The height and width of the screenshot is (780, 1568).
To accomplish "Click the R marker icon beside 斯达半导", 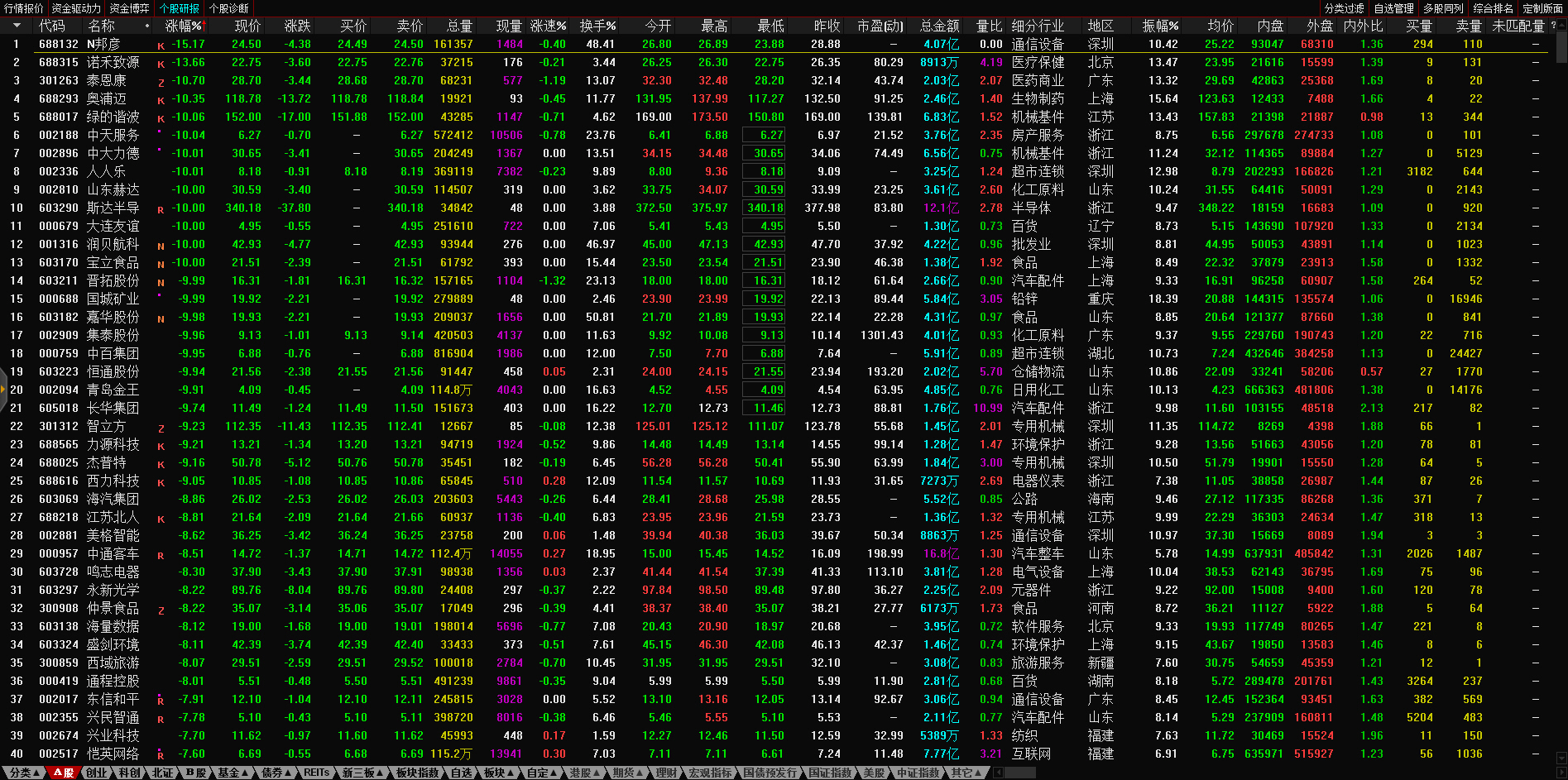I will coord(161,210).
